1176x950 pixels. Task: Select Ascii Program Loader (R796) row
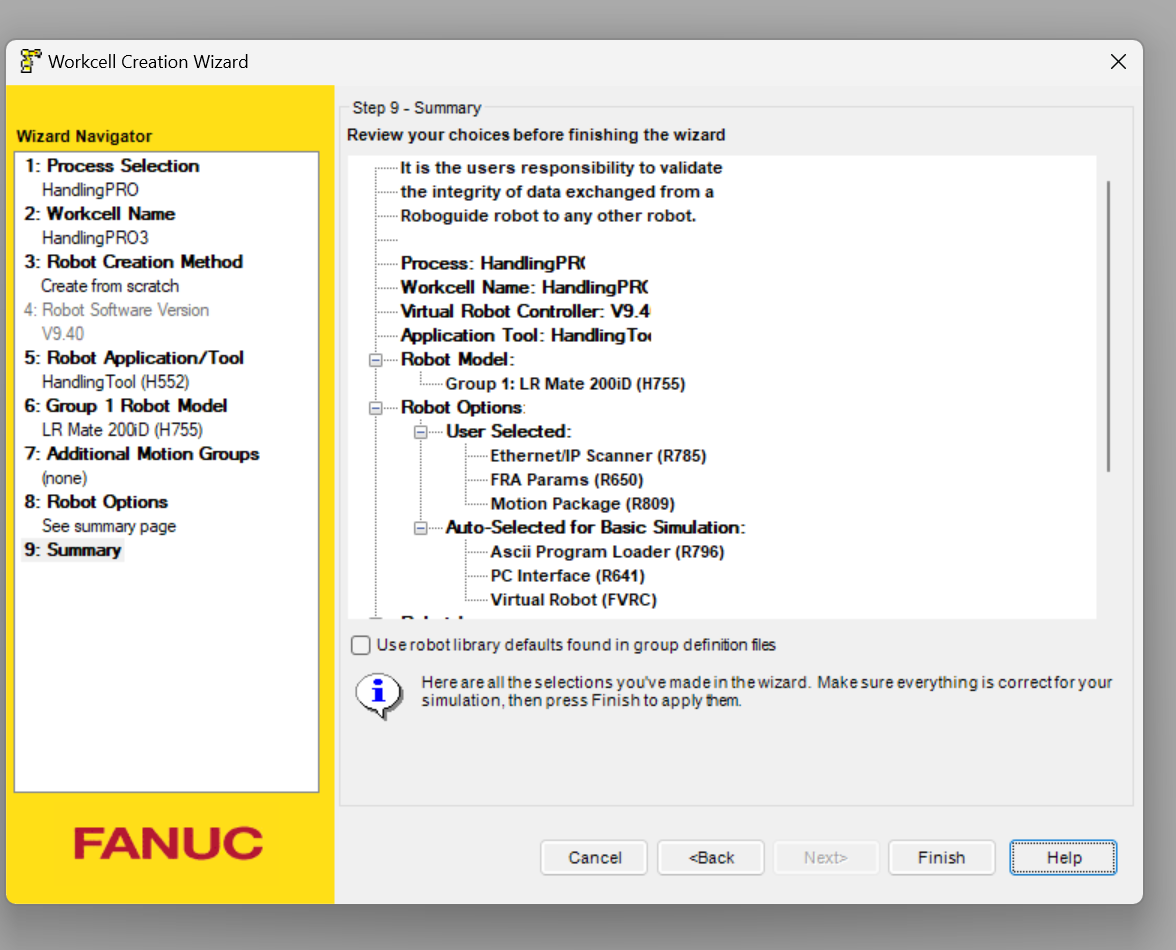(608, 552)
